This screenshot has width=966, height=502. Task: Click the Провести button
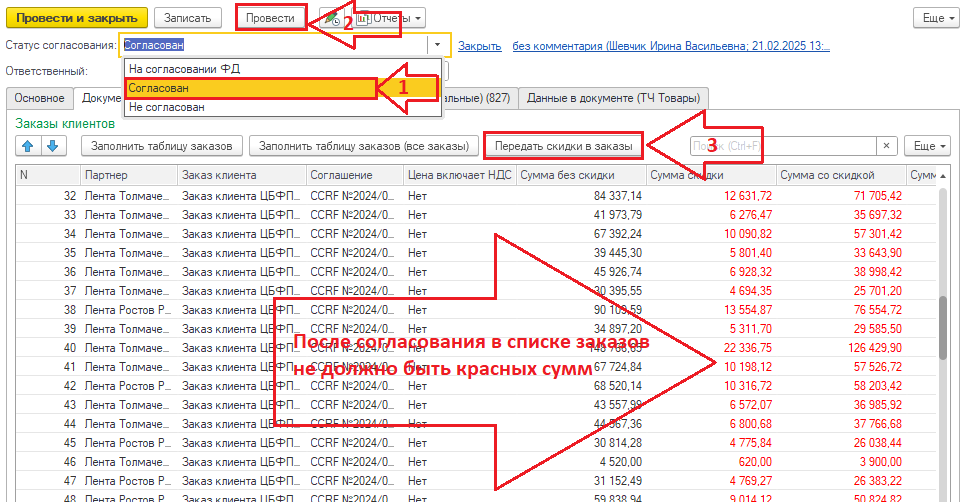pos(272,18)
